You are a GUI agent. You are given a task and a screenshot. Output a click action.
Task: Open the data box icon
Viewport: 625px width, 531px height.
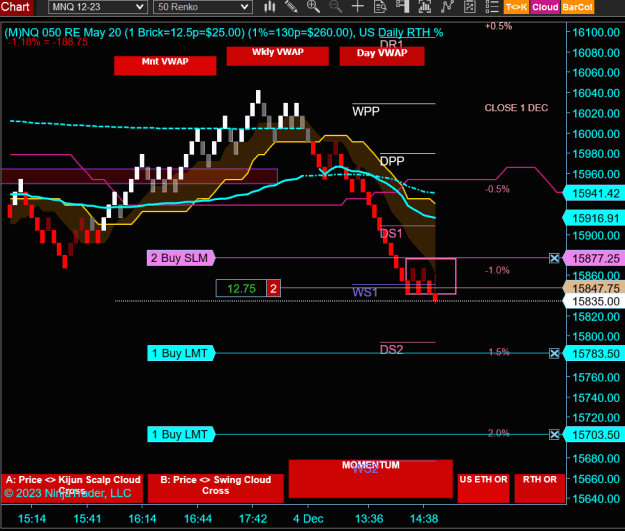click(x=380, y=6)
